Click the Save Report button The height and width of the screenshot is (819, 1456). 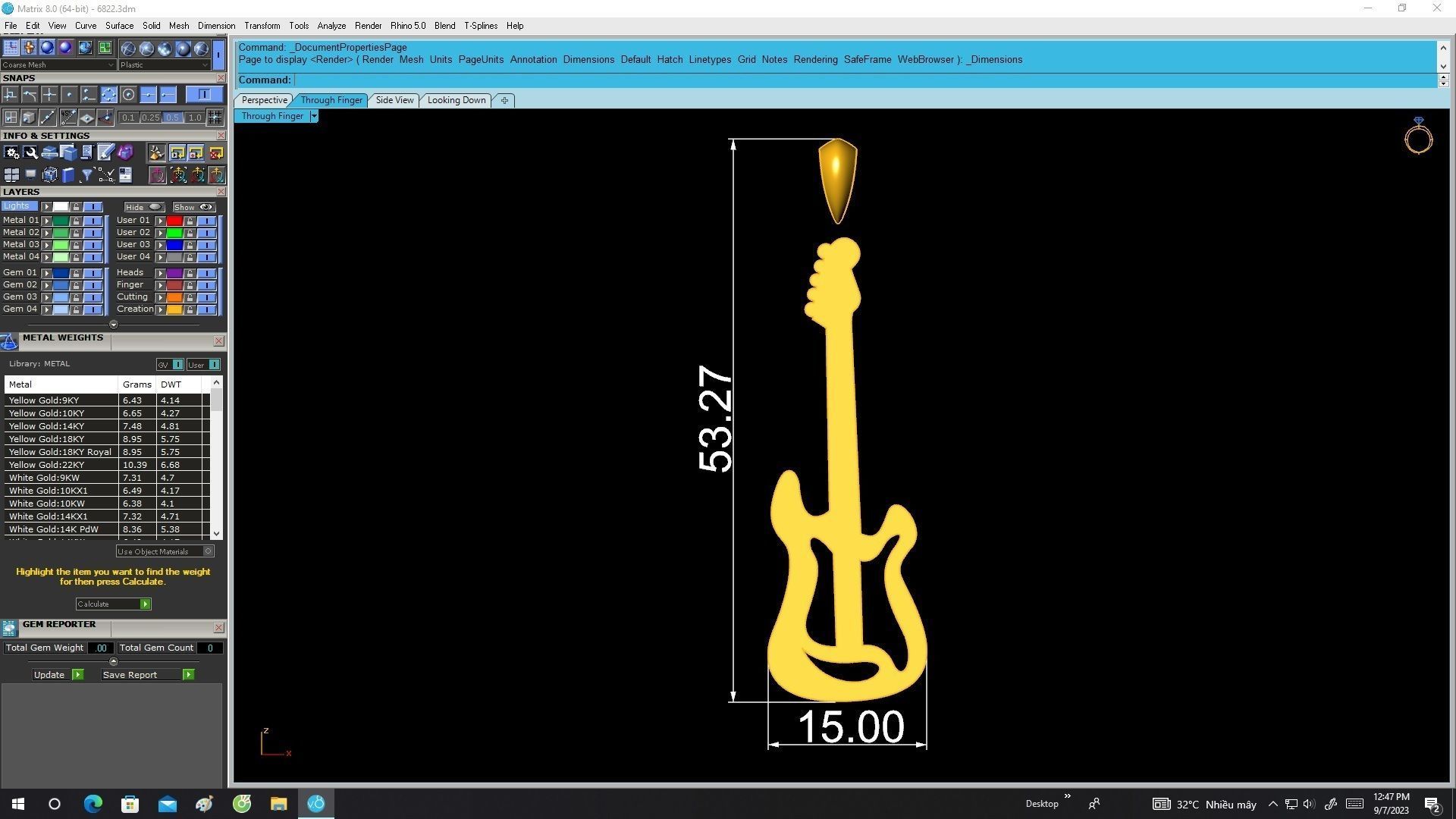[148, 675]
